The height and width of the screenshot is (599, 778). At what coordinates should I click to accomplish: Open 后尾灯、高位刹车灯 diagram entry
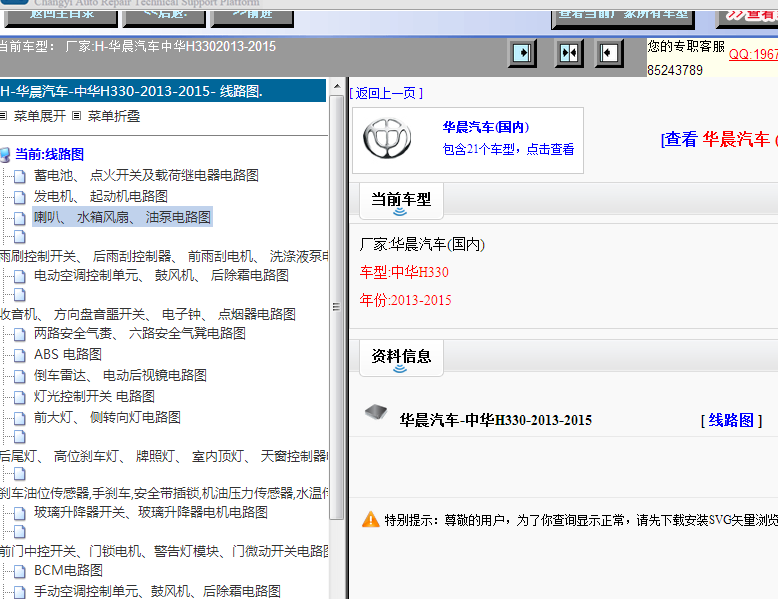click(x=164, y=456)
